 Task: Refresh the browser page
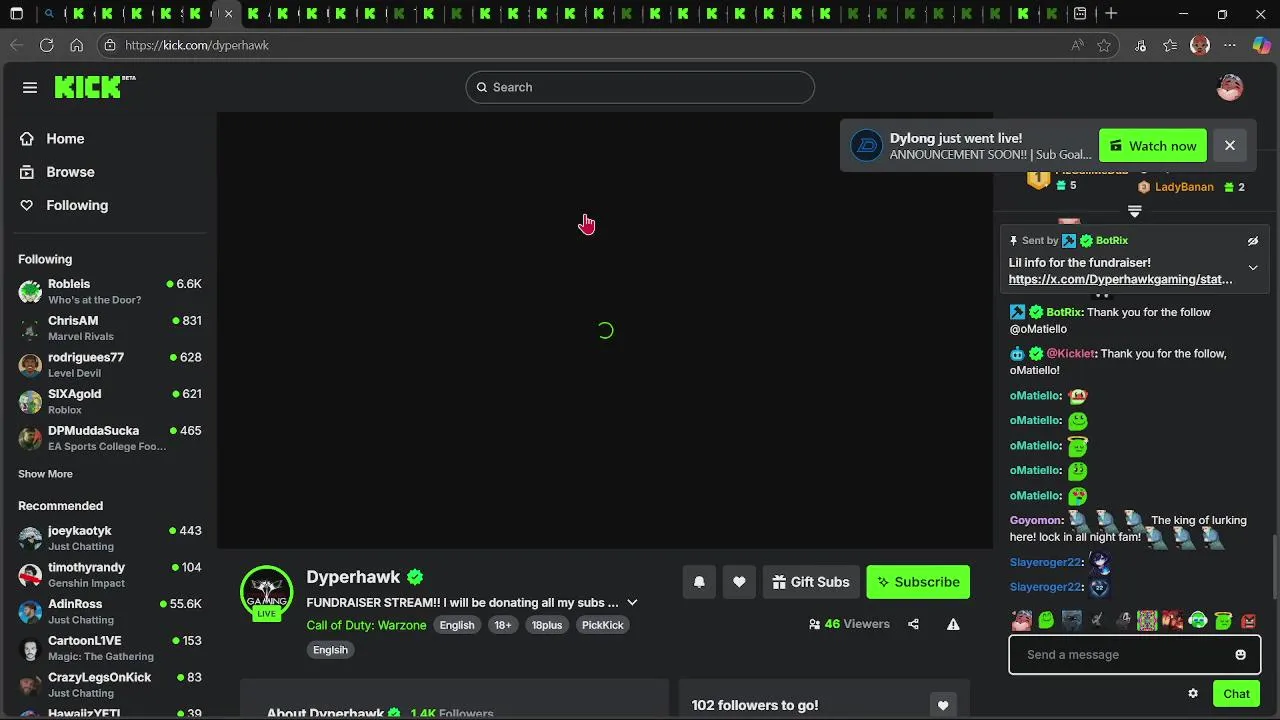(46, 45)
